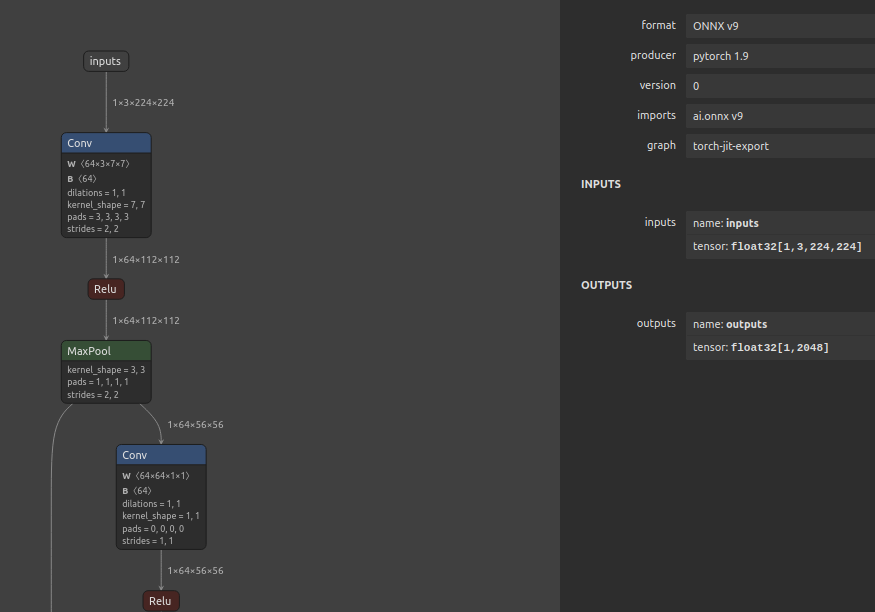Click the producer field pytorch 1.9

[780, 56]
